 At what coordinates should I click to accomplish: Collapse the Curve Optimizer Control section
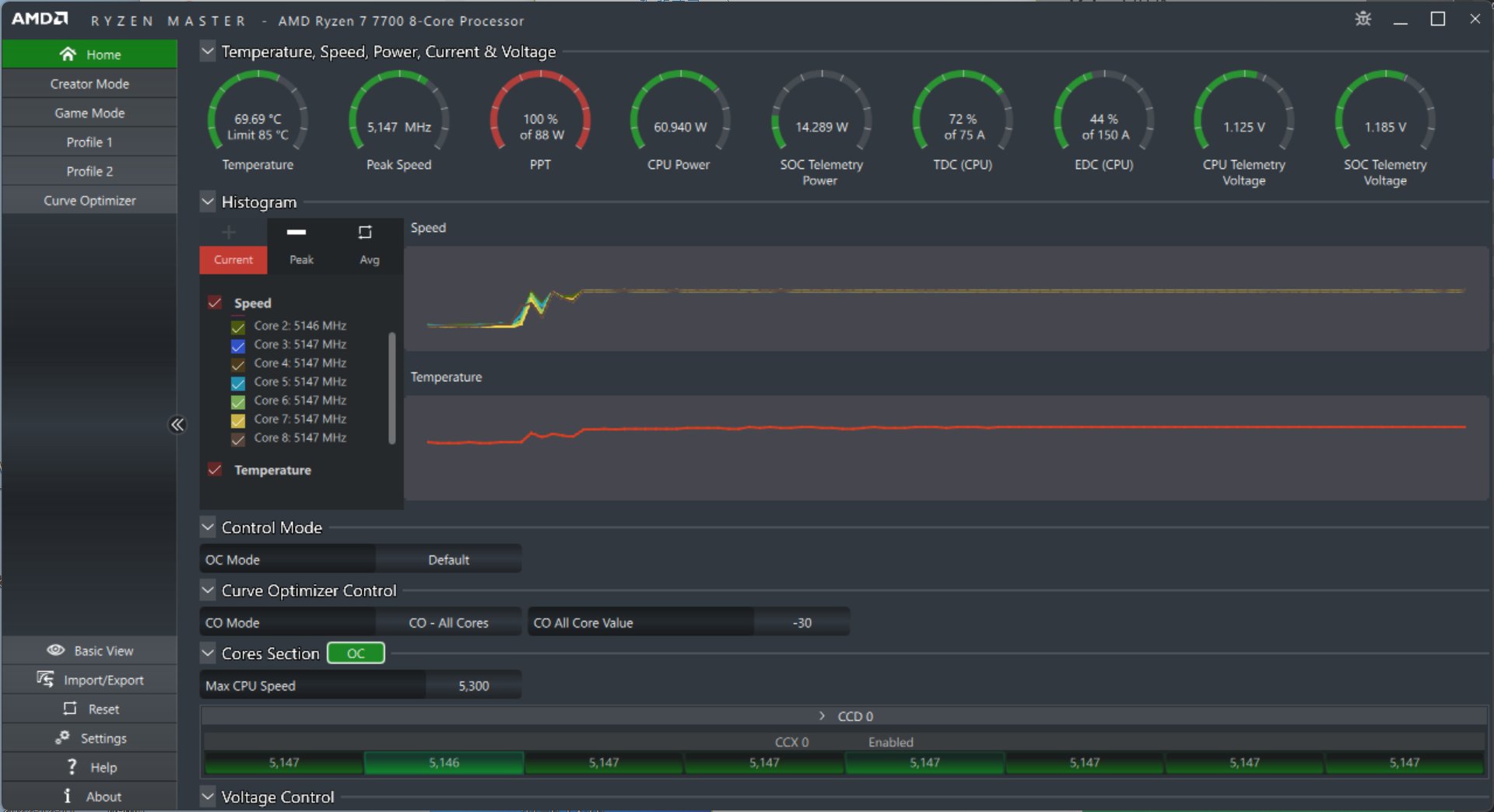[208, 590]
